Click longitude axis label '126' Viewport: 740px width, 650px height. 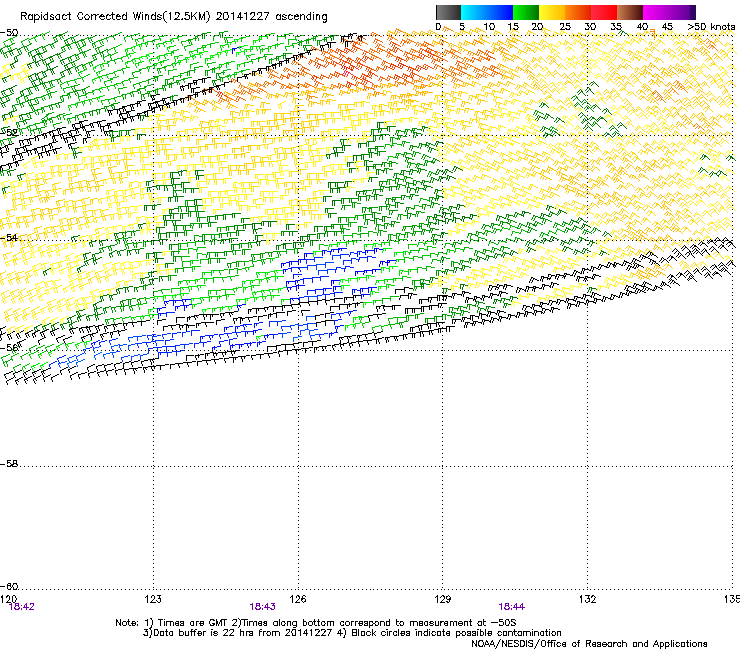[298, 599]
